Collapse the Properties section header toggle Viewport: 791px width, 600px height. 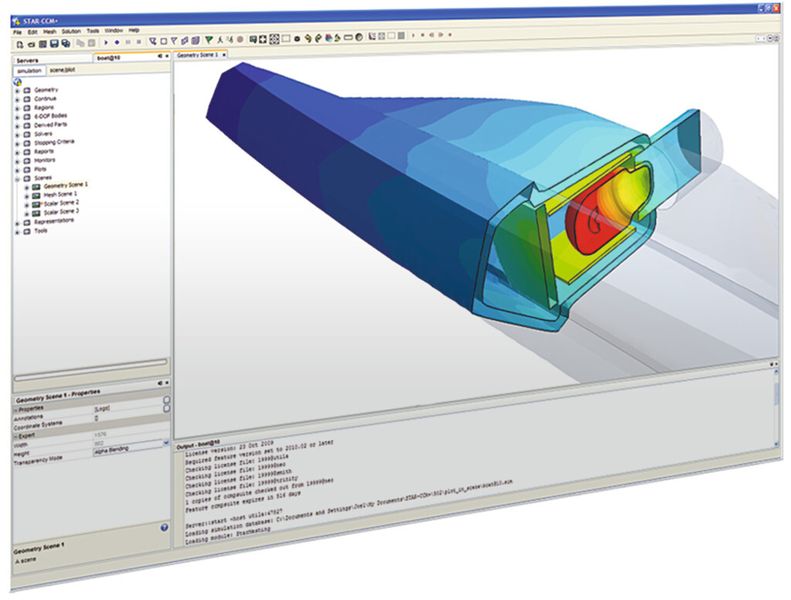pos(16,410)
